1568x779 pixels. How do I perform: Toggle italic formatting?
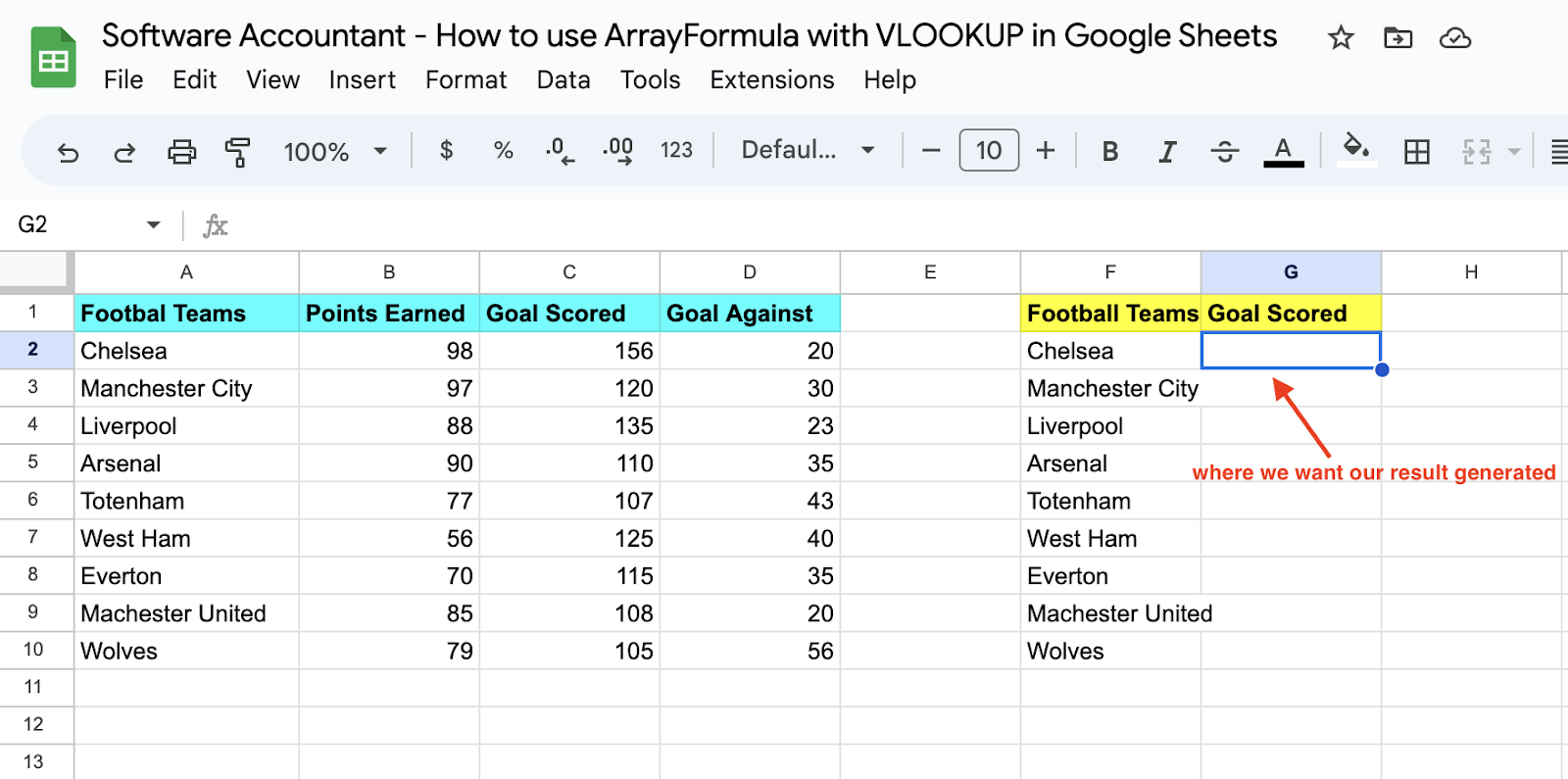pos(1166,151)
